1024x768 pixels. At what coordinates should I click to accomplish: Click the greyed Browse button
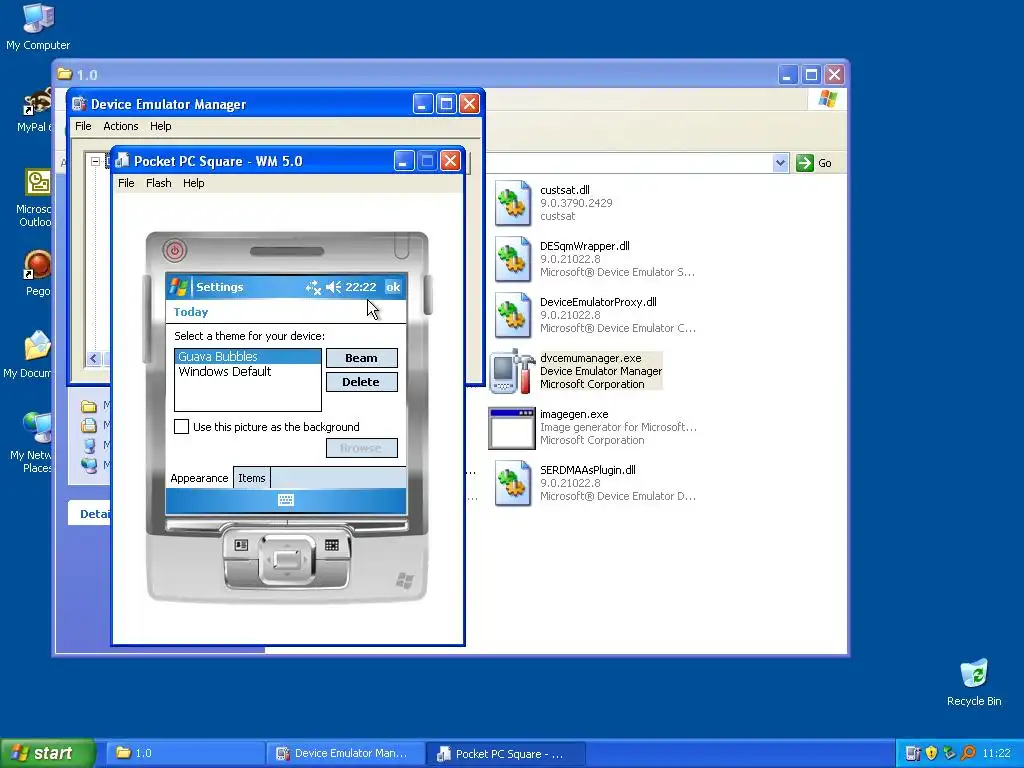coord(361,448)
